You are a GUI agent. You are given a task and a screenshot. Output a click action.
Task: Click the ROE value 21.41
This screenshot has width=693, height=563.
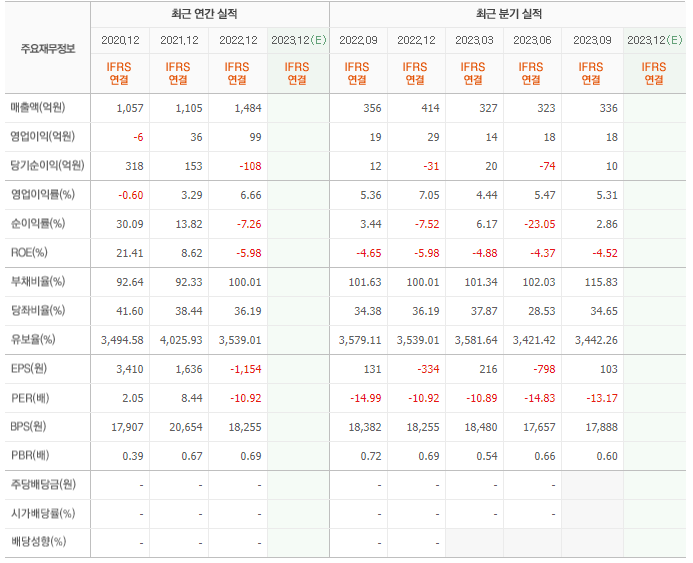(130, 253)
